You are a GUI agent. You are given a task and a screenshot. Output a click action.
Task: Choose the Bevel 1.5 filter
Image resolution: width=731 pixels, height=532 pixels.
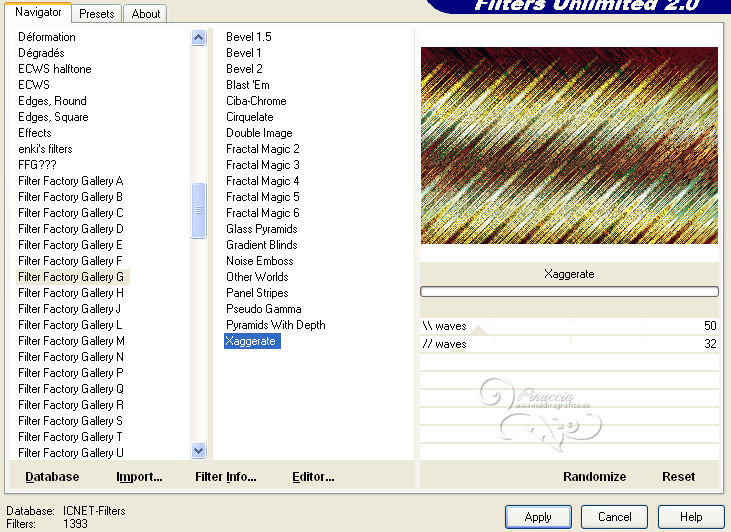click(248, 37)
